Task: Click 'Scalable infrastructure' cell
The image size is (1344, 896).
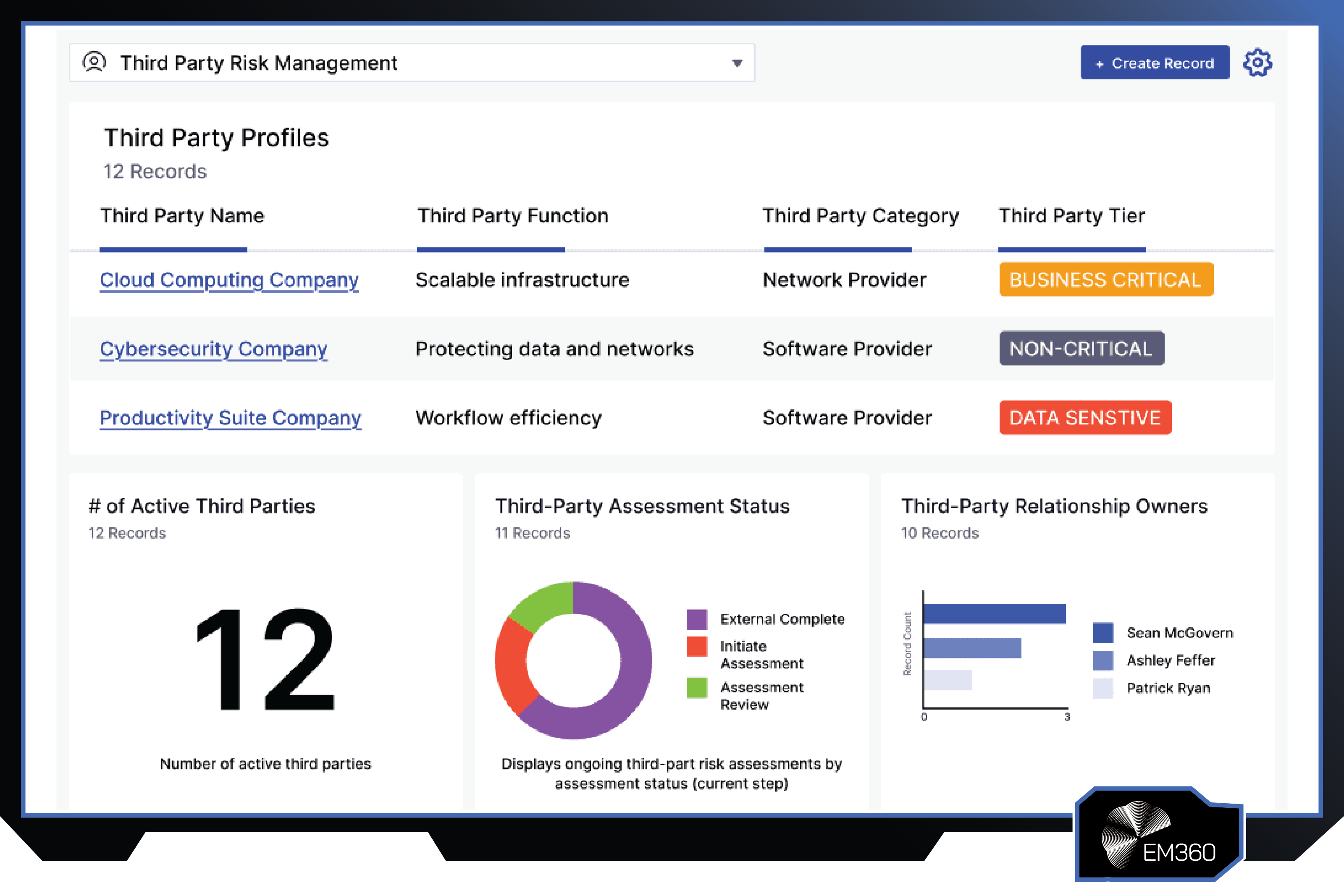Action: click(x=522, y=280)
